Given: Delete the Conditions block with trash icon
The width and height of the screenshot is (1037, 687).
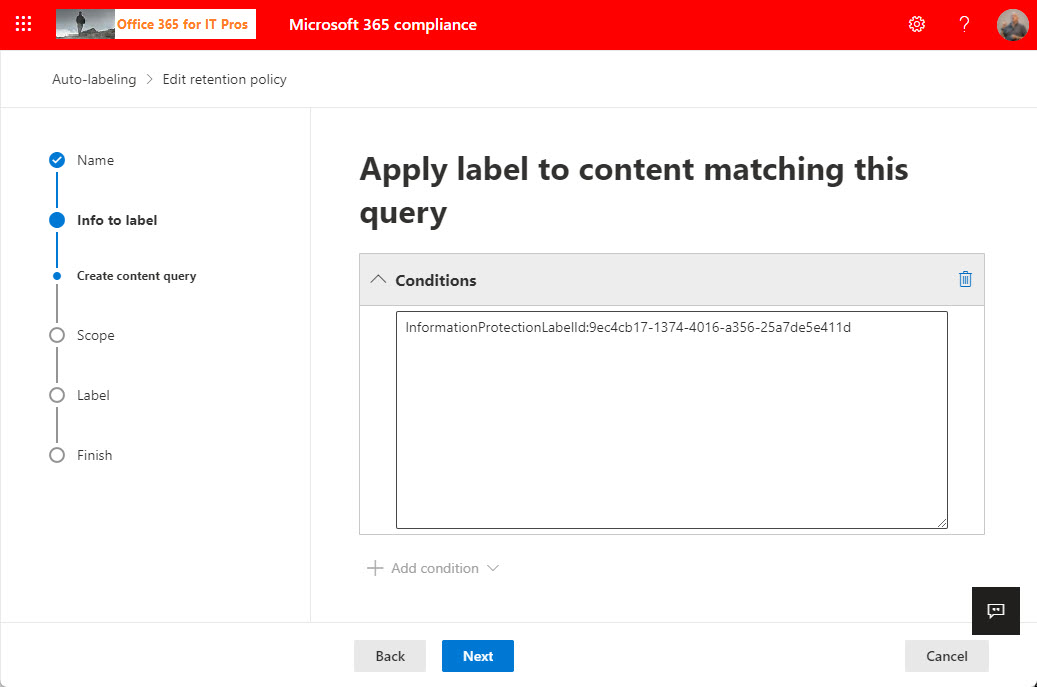Looking at the screenshot, I should [x=965, y=280].
